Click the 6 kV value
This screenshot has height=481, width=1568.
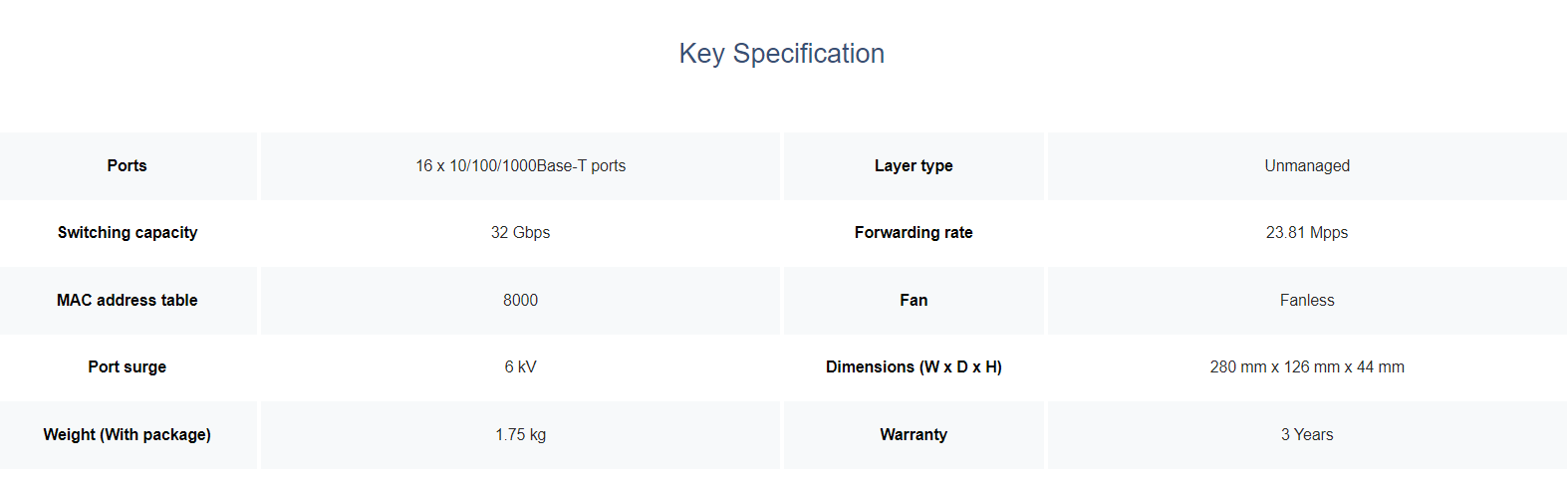(521, 367)
